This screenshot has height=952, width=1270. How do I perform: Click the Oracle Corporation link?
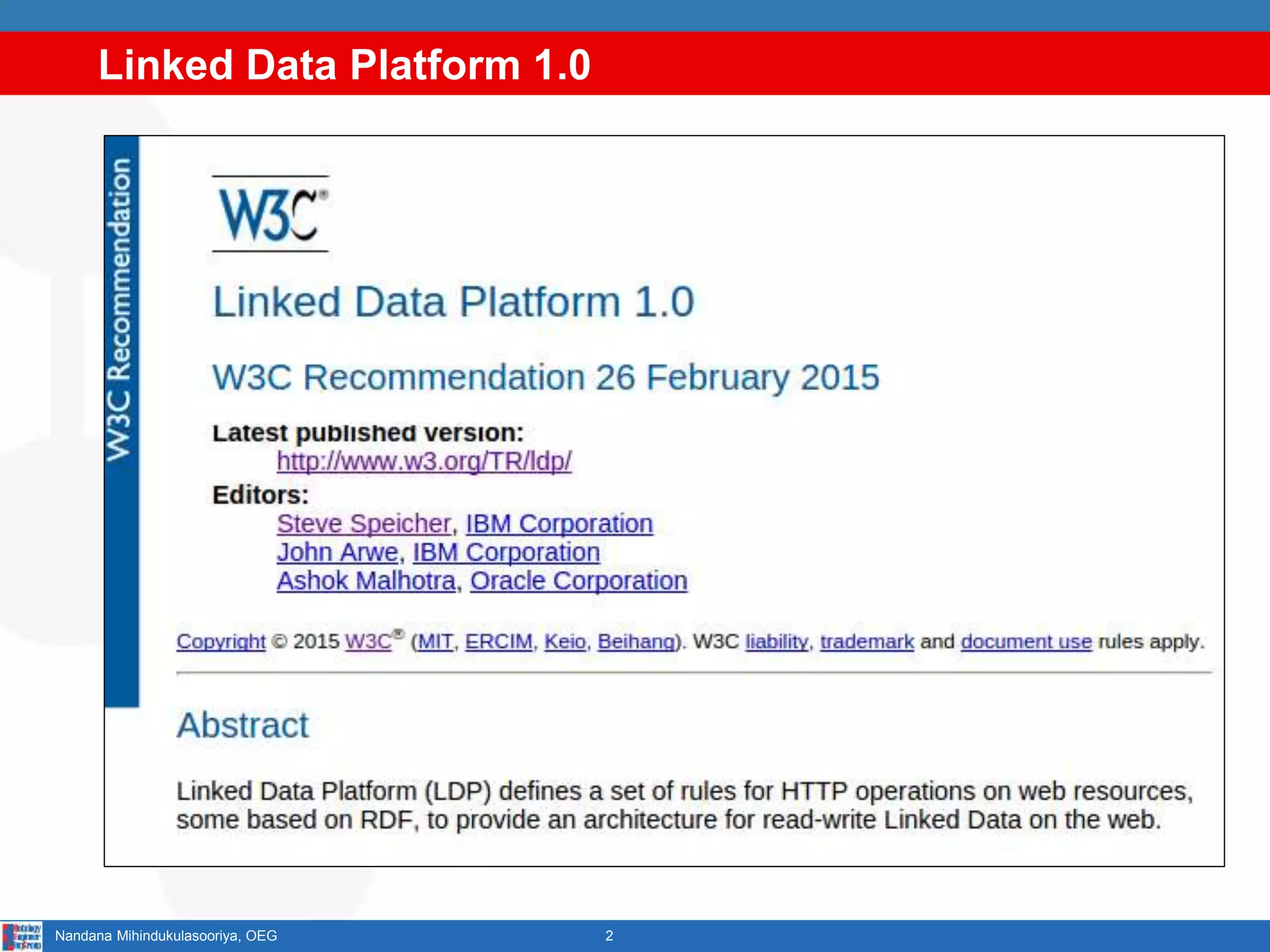pos(579,581)
